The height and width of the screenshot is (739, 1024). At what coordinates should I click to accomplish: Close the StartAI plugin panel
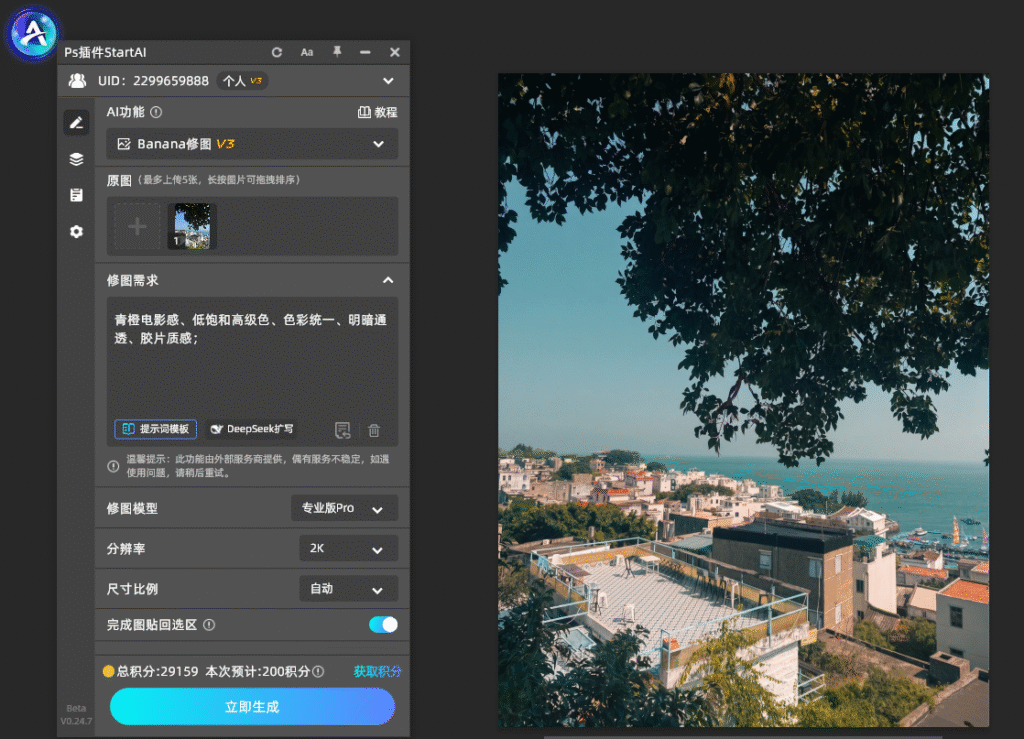pos(394,52)
